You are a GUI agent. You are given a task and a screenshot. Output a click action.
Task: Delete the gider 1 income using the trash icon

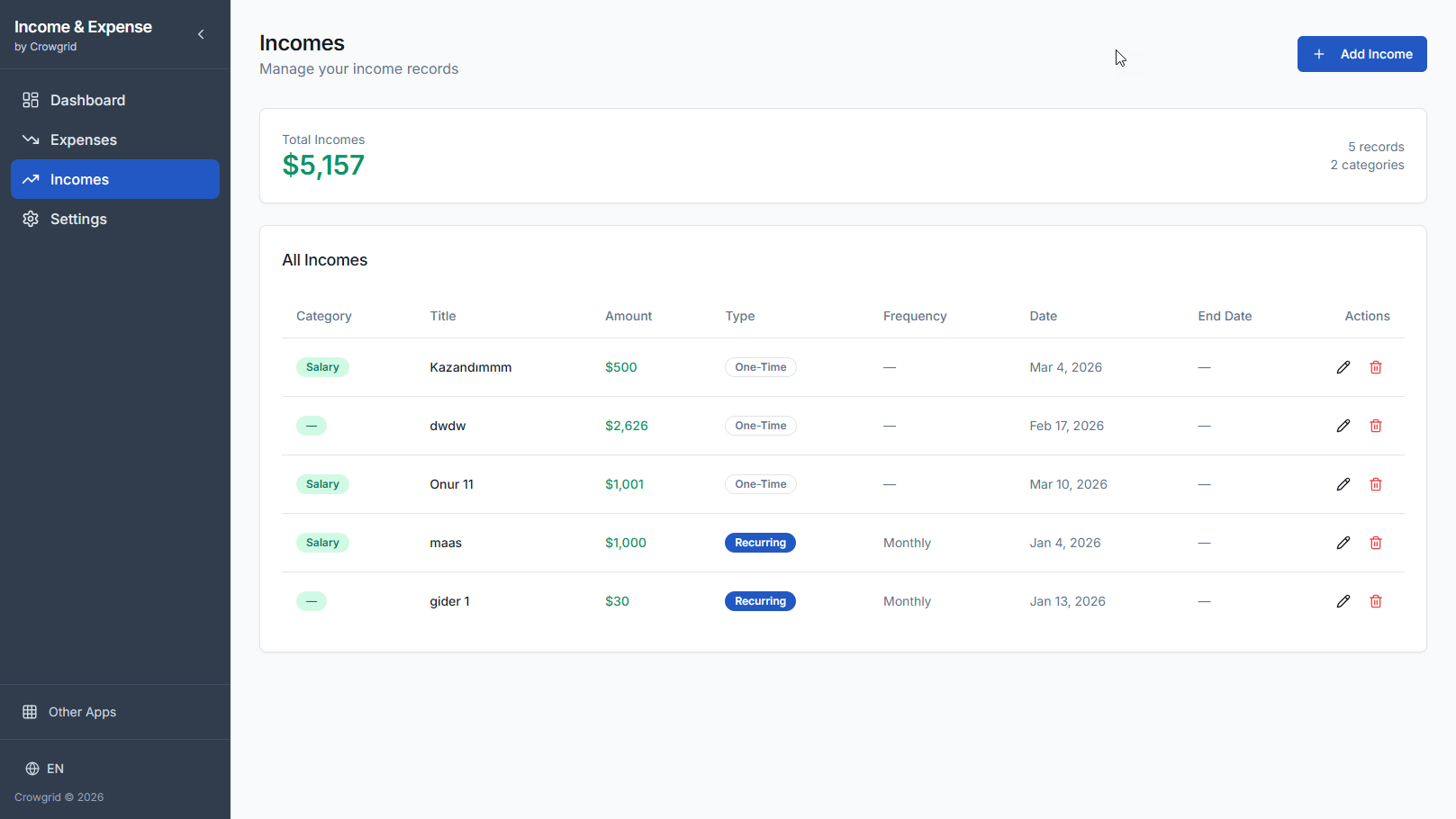click(1376, 600)
